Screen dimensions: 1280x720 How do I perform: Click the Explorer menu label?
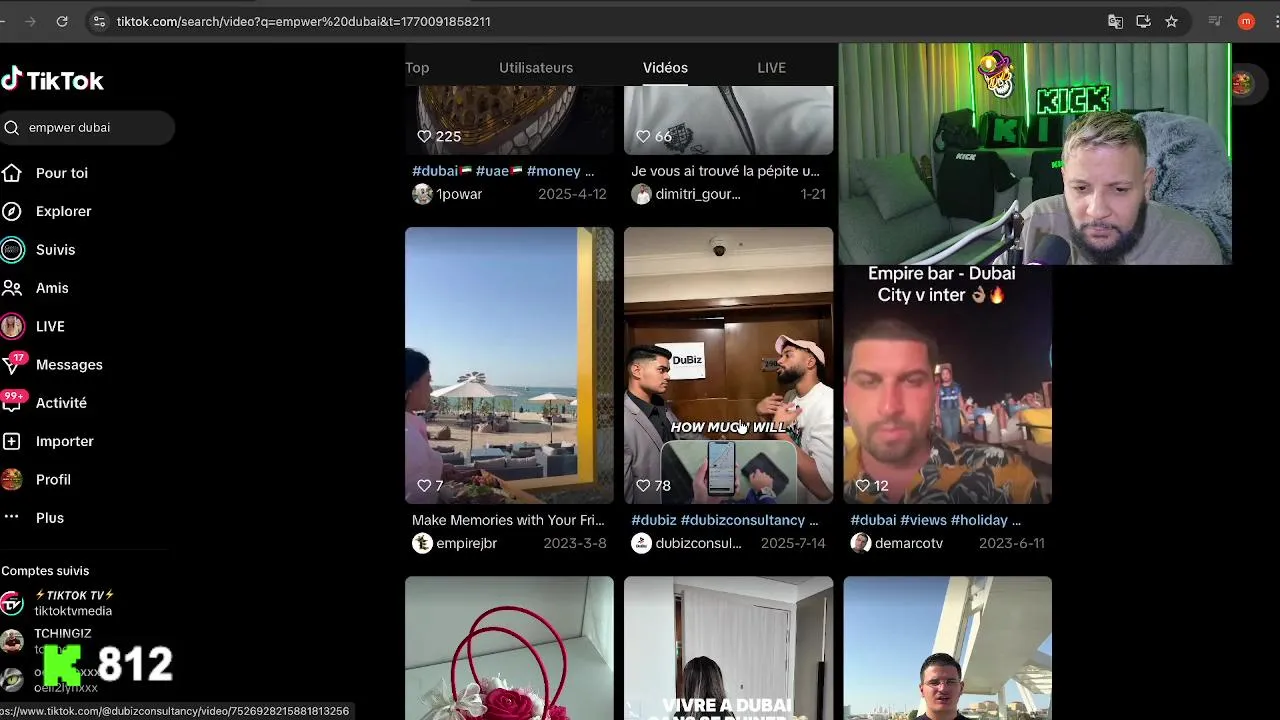point(63,211)
